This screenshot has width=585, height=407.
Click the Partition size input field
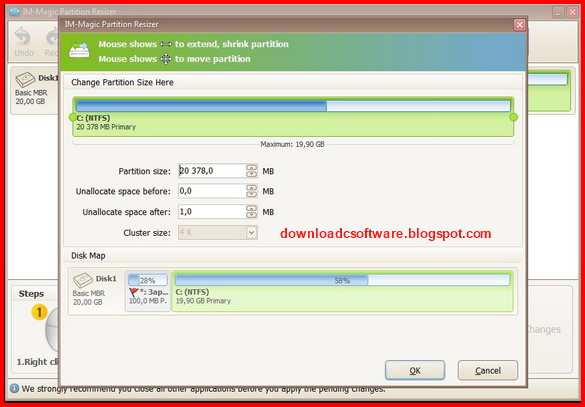212,171
